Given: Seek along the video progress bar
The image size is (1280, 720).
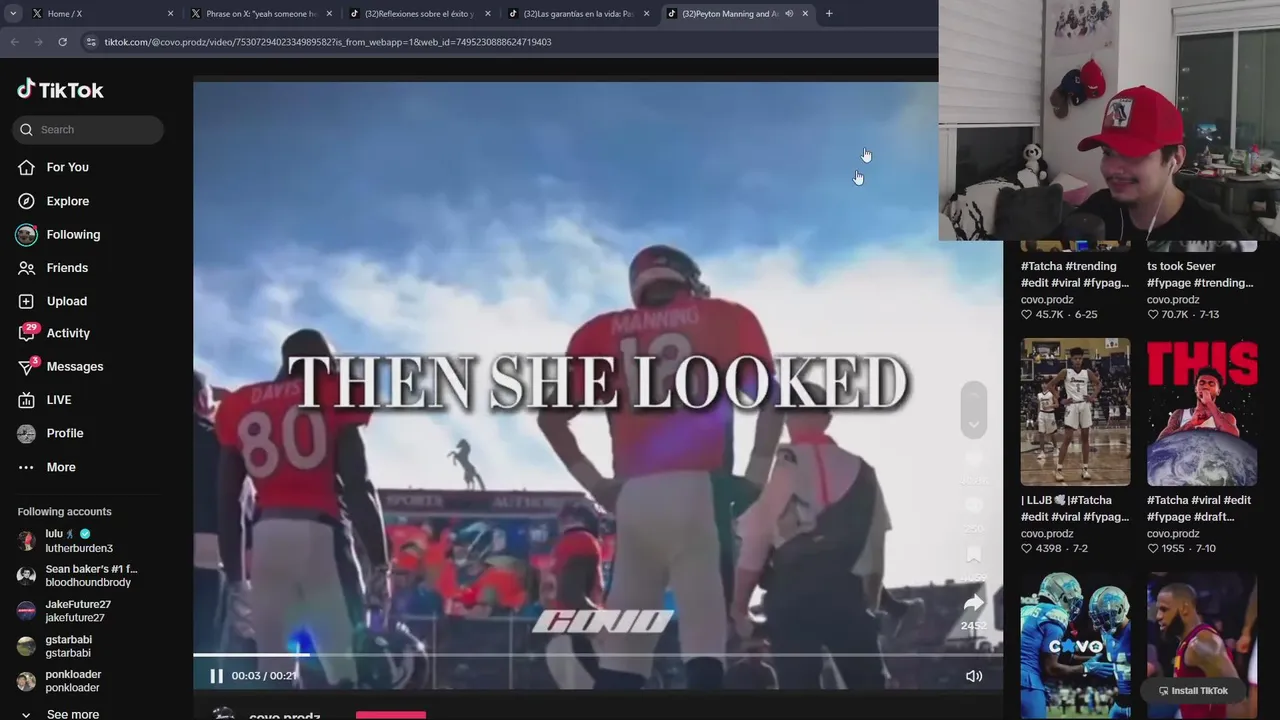Looking at the screenshot, I should click(x=598, y=655).
